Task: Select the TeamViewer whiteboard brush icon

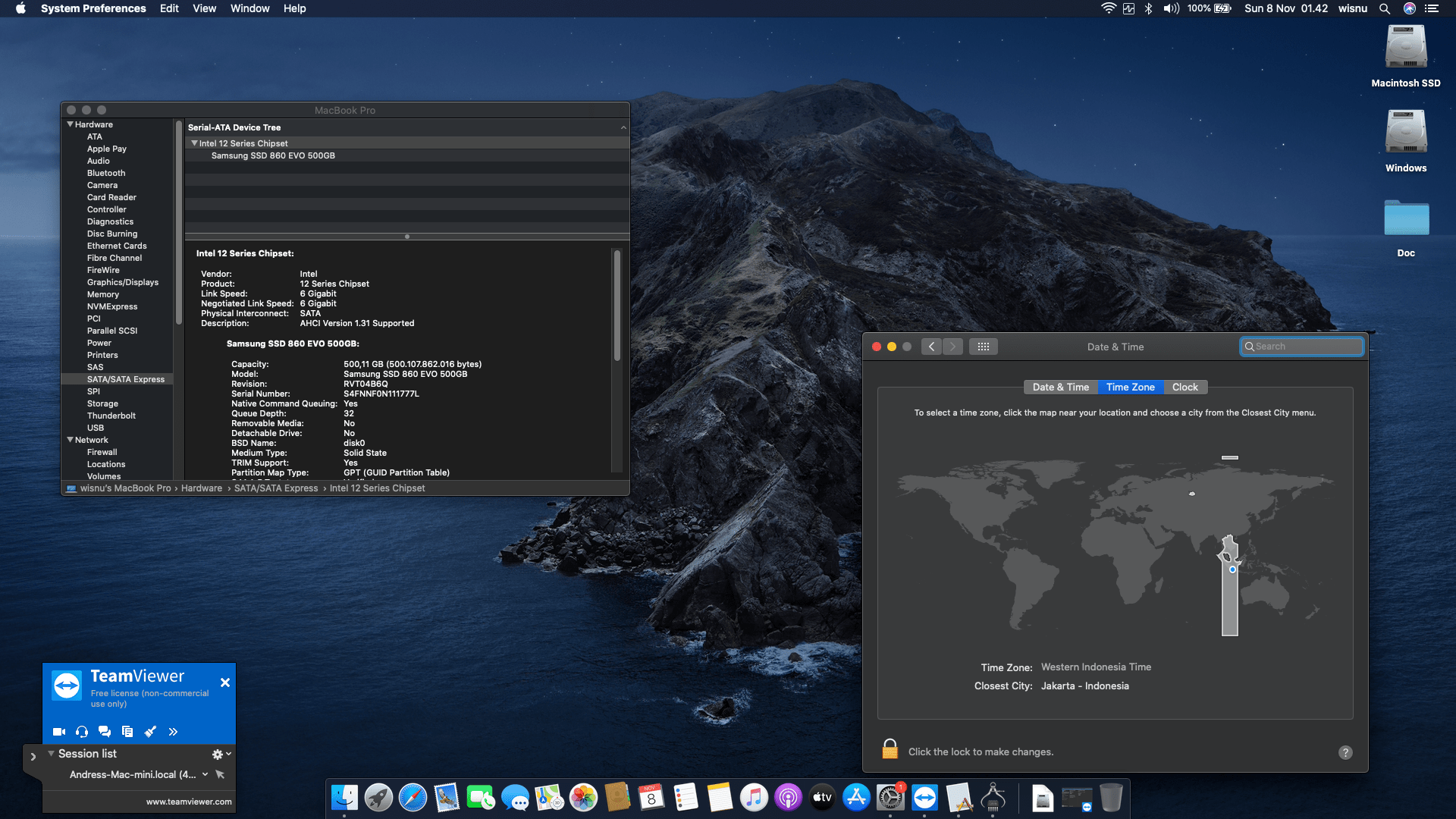Action: pos(149,732)
